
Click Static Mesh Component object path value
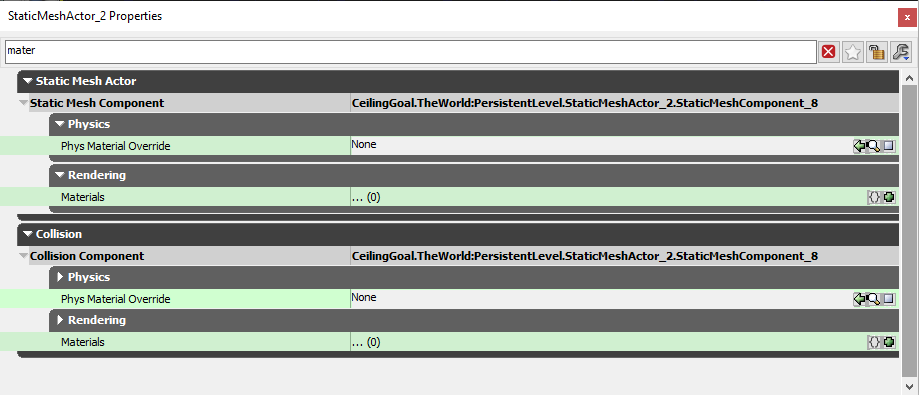[x=584, y=103]
